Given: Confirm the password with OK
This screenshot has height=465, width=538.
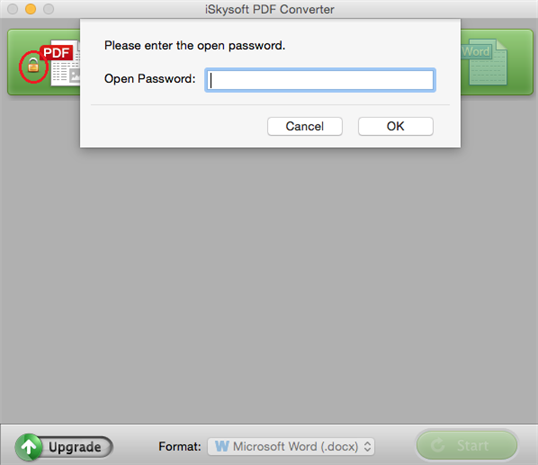Looking at the screenshot, I should click(x=396, y=126).
